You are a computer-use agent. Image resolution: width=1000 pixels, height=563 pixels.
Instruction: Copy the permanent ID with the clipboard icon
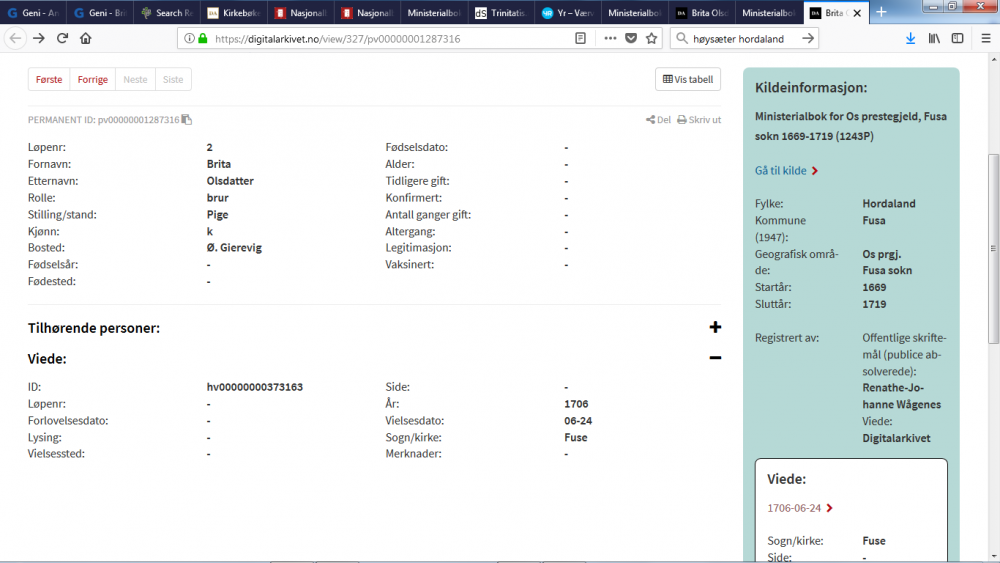(x=187, y=120)
